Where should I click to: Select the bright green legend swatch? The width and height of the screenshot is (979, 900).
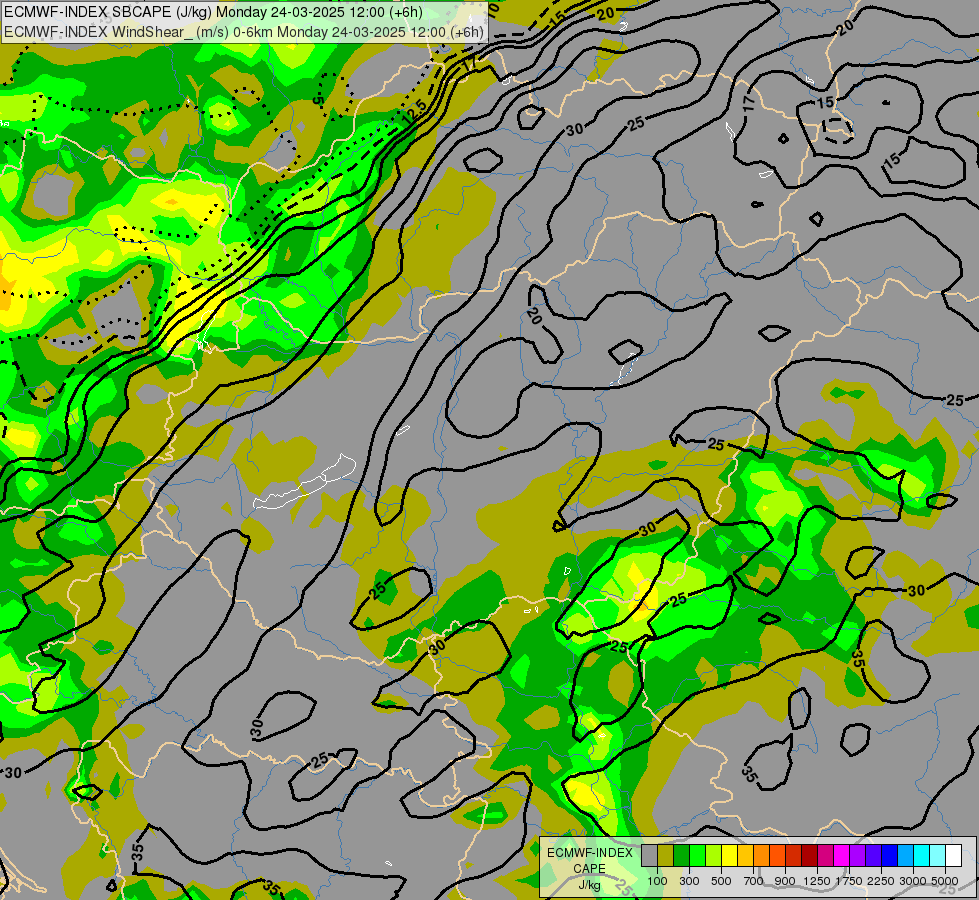click(x=697, y=856)
